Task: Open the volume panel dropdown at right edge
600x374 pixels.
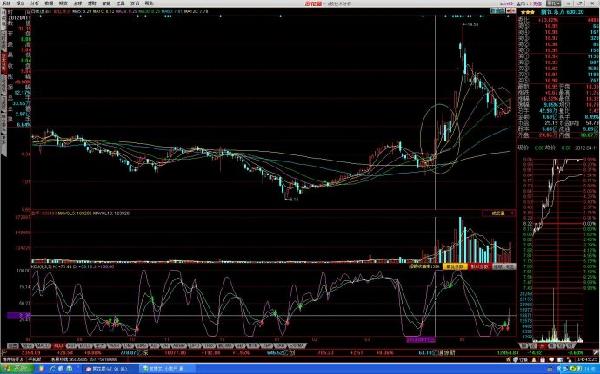Action: tap(499, 213)
